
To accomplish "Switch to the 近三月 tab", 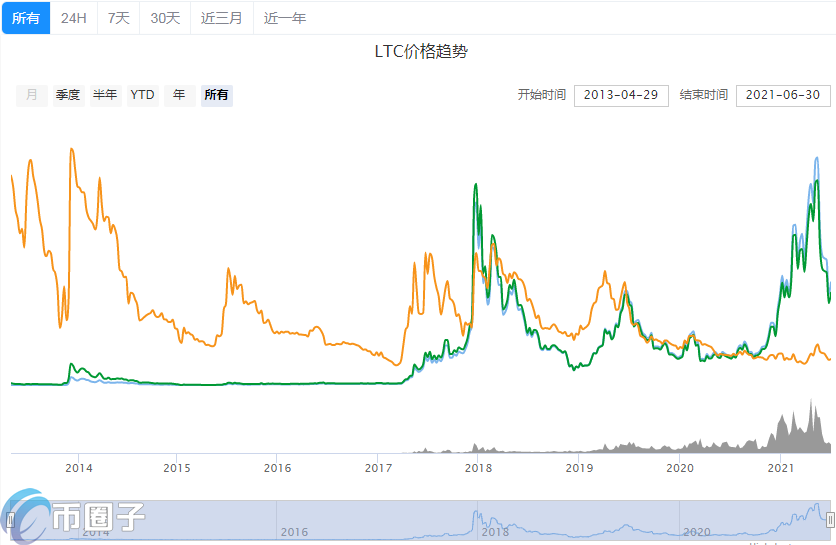I will [221, 18].
